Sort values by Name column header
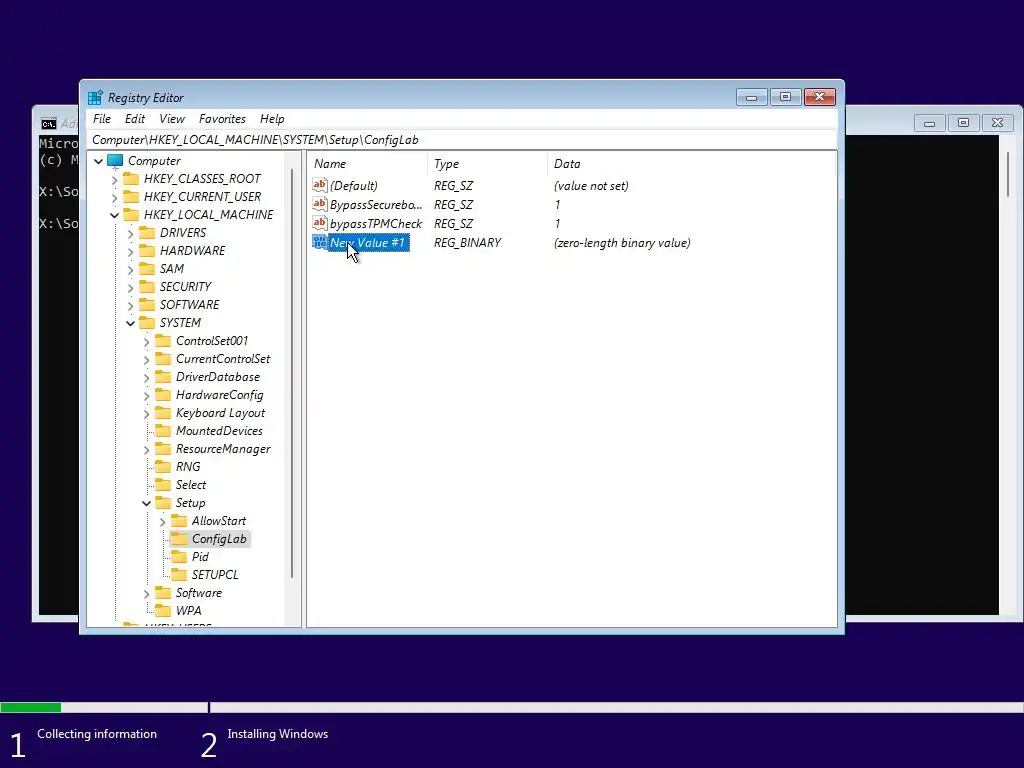Image resolution: width=1024 pixels, height=768 pixels. pyautogui.click(x=368, y=164)
